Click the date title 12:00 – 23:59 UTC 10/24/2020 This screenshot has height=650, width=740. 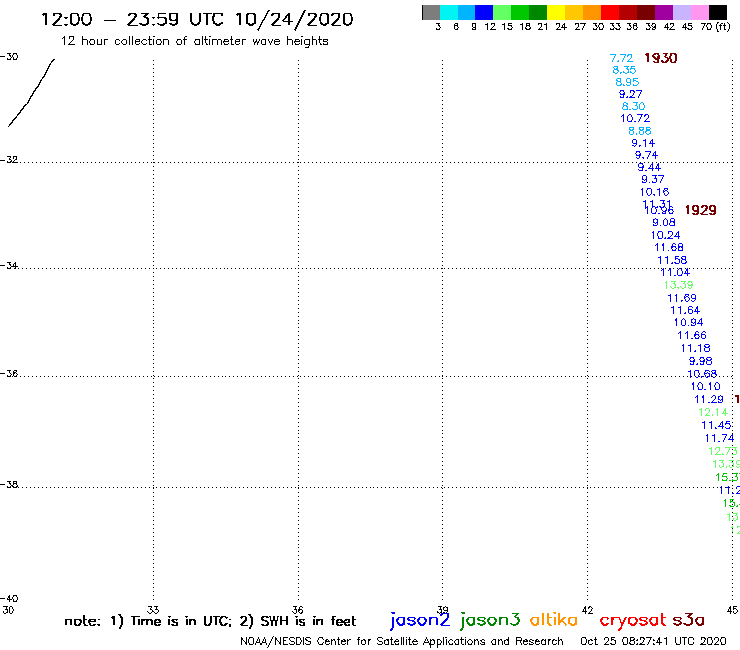click(x=197, y=19)
